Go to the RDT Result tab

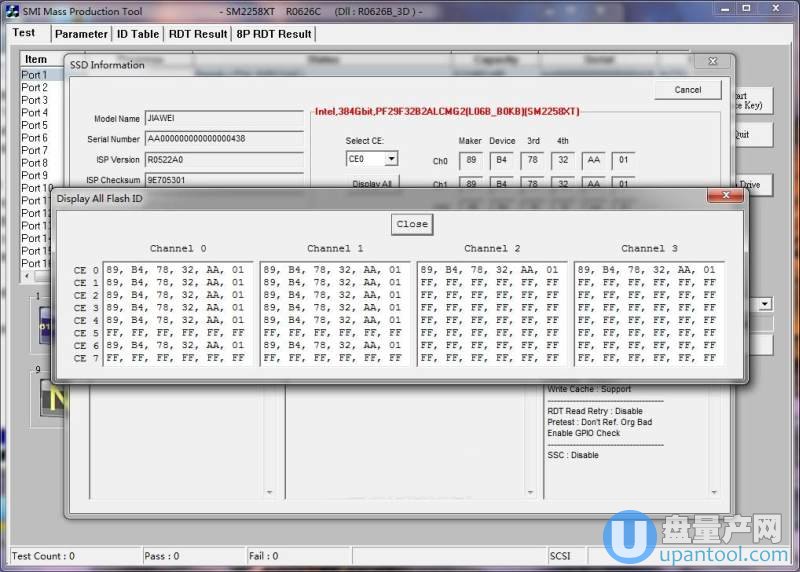point(198,34)
